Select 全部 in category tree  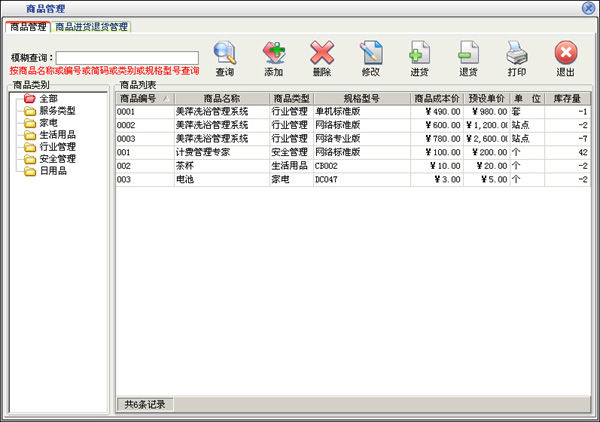pos(48,98)
